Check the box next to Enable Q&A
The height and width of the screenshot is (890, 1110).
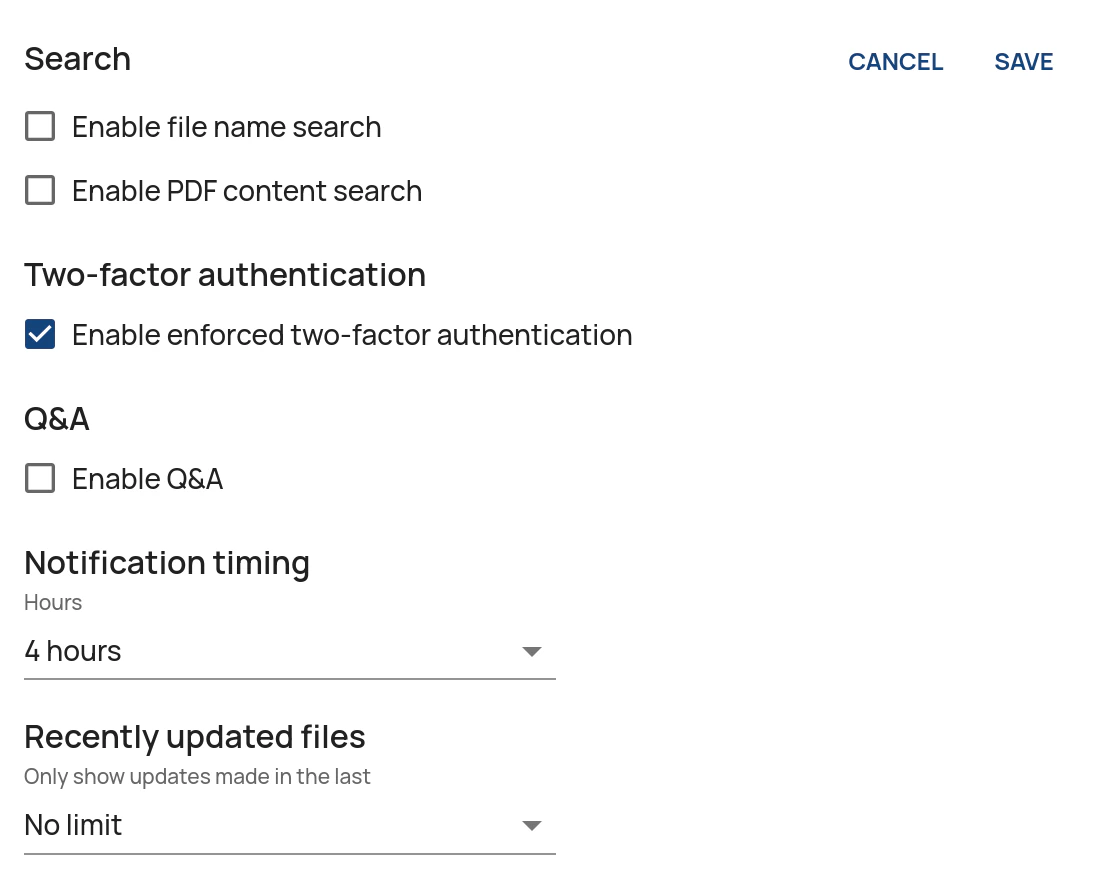click(39, 478)
